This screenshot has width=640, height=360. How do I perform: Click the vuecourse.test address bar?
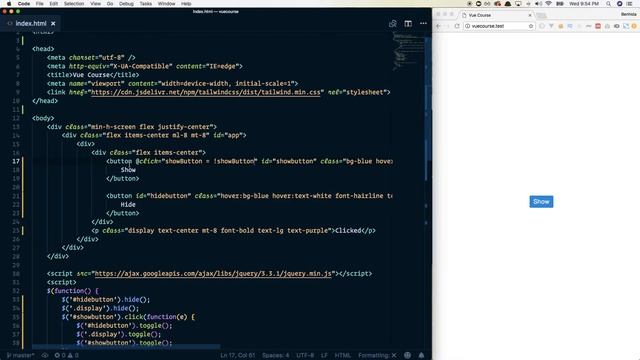(499, 26)
